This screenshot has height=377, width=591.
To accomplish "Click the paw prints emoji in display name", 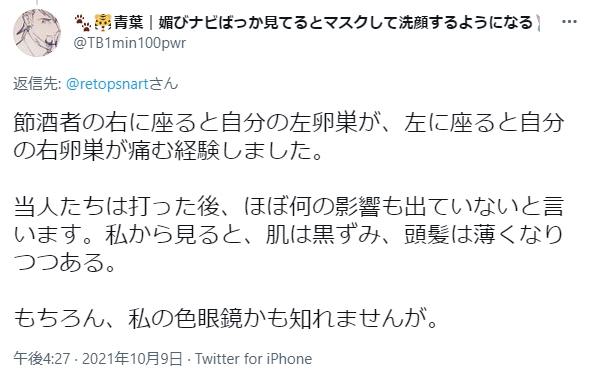I will click(x=83, y=23).
